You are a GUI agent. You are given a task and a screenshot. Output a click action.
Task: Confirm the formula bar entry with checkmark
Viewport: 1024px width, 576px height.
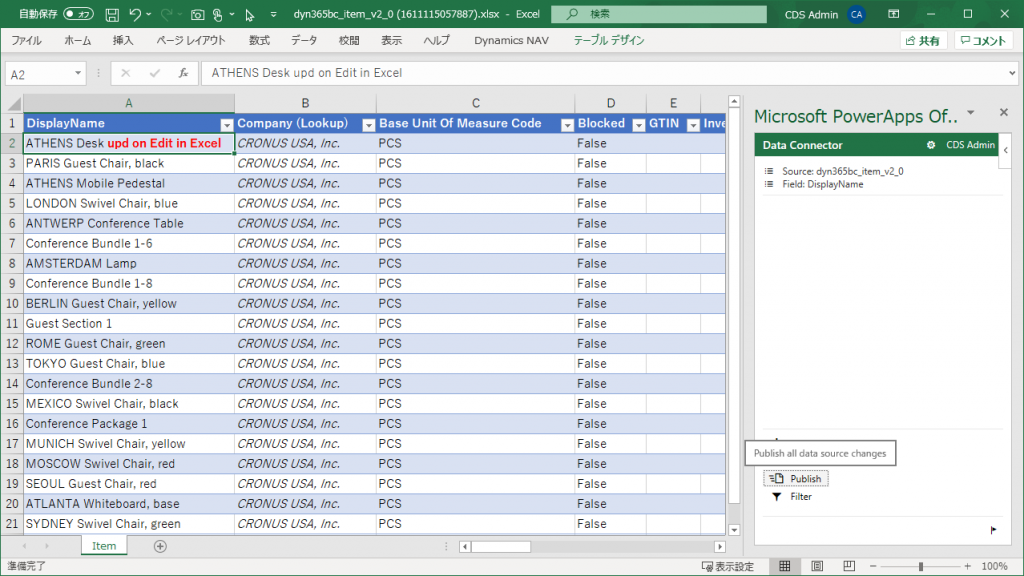[155, 73]
